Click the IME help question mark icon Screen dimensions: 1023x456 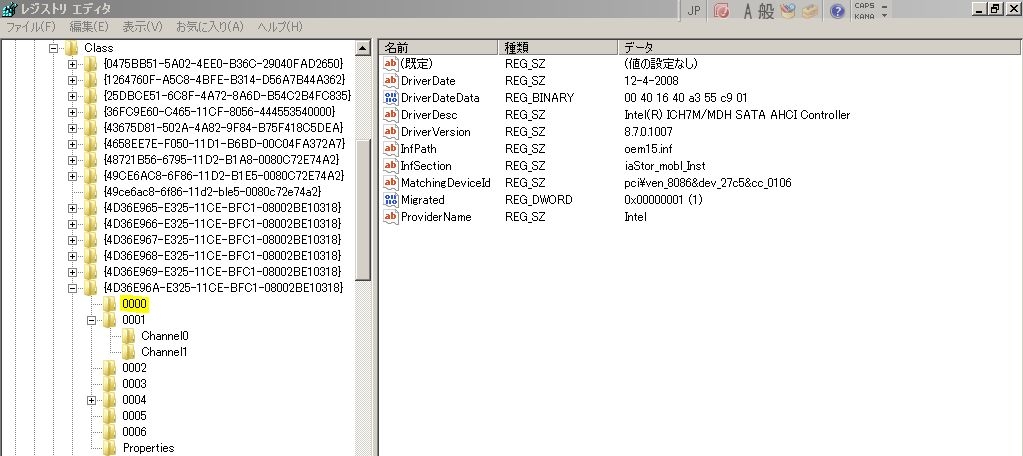click(837, 11)
